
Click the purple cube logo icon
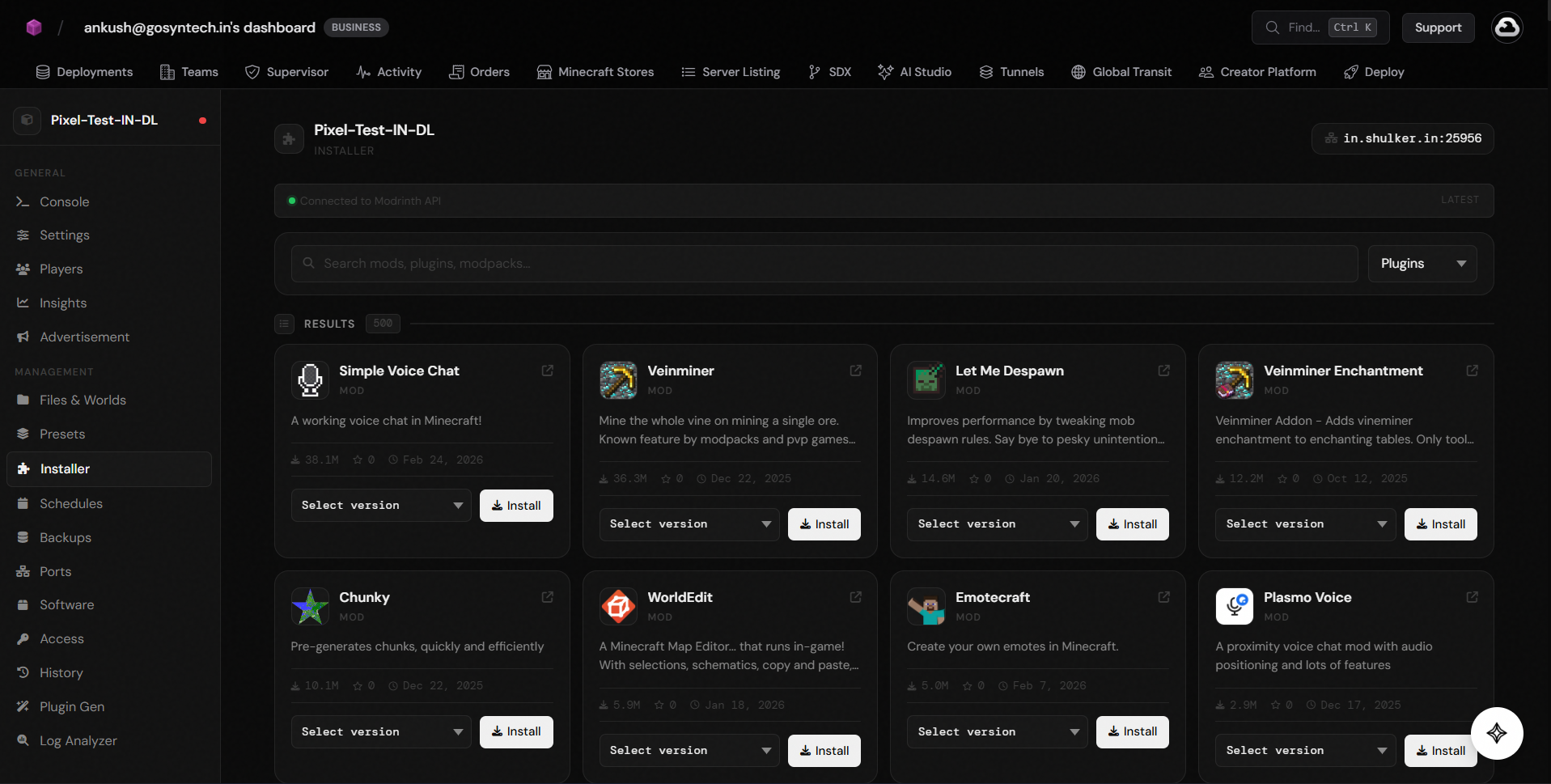34,28
